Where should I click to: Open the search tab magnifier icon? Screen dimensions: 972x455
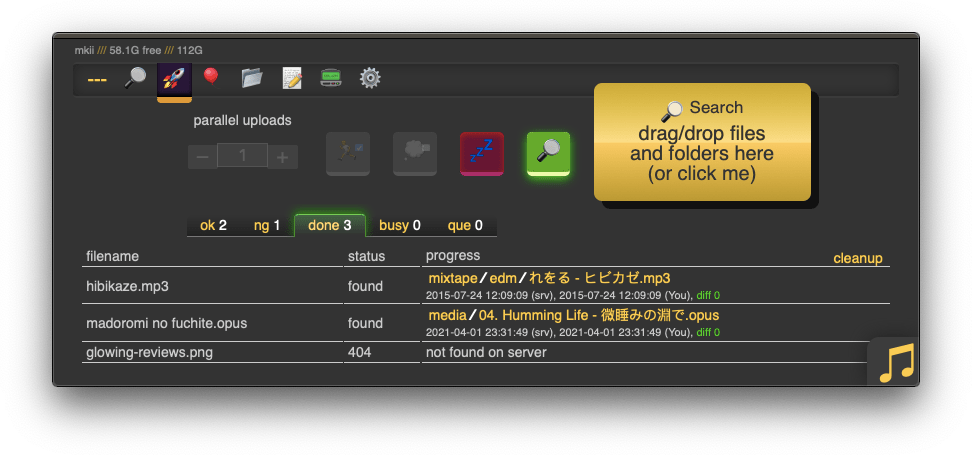pyautogui.click(x=135, y=79)
